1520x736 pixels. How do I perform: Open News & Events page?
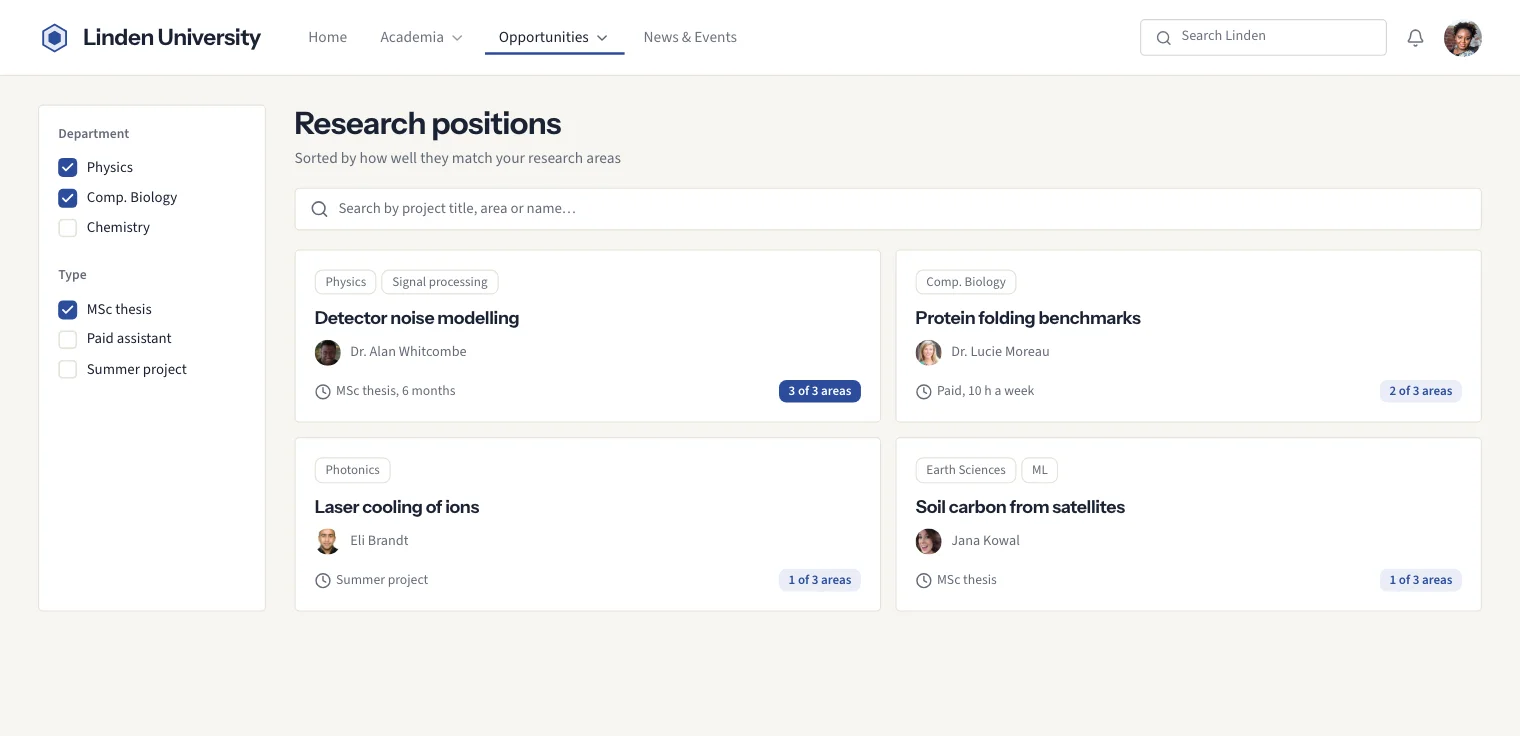pos(690,37)
